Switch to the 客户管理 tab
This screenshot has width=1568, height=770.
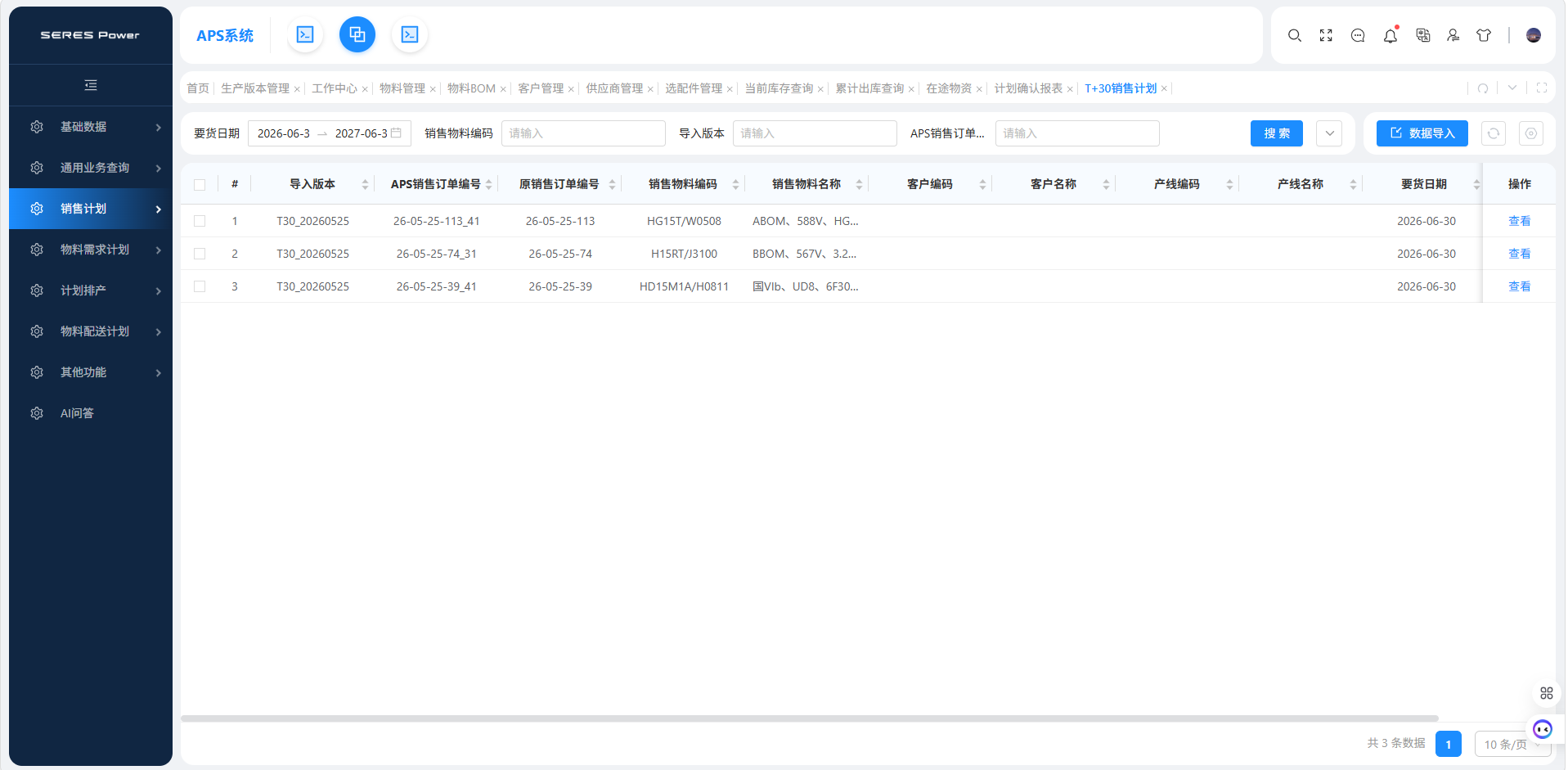click(x=541, y=88)
